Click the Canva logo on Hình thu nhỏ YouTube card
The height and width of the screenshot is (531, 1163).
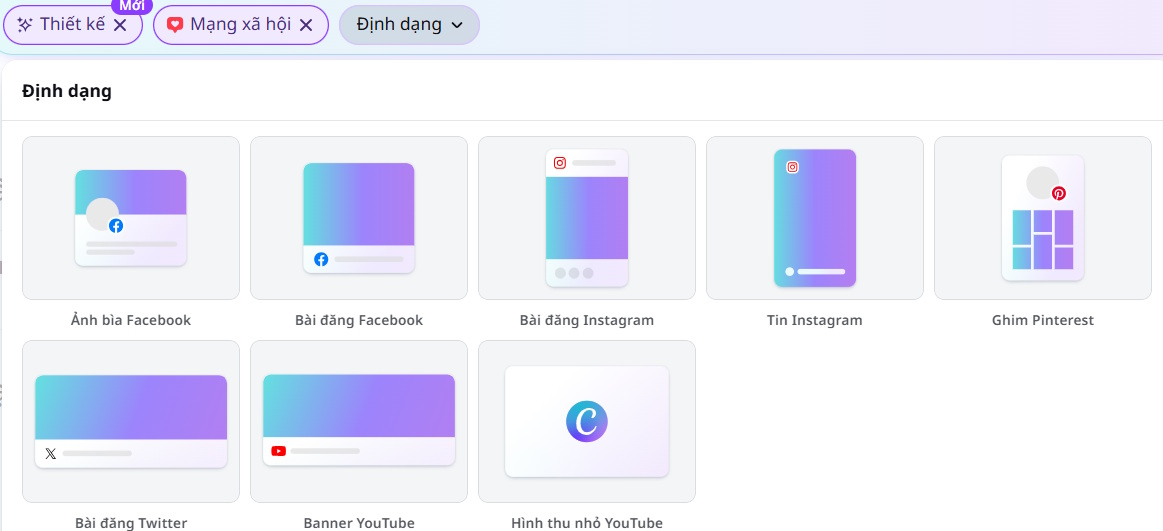pyautogui.click(x=587, y=421)
